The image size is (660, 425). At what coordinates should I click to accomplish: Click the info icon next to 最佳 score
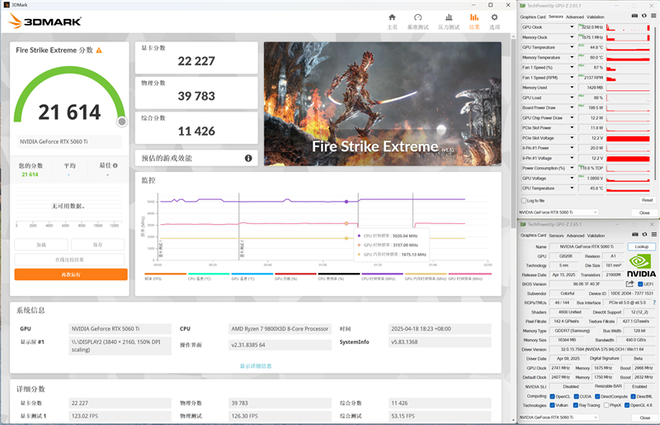[x=115, y=165]
